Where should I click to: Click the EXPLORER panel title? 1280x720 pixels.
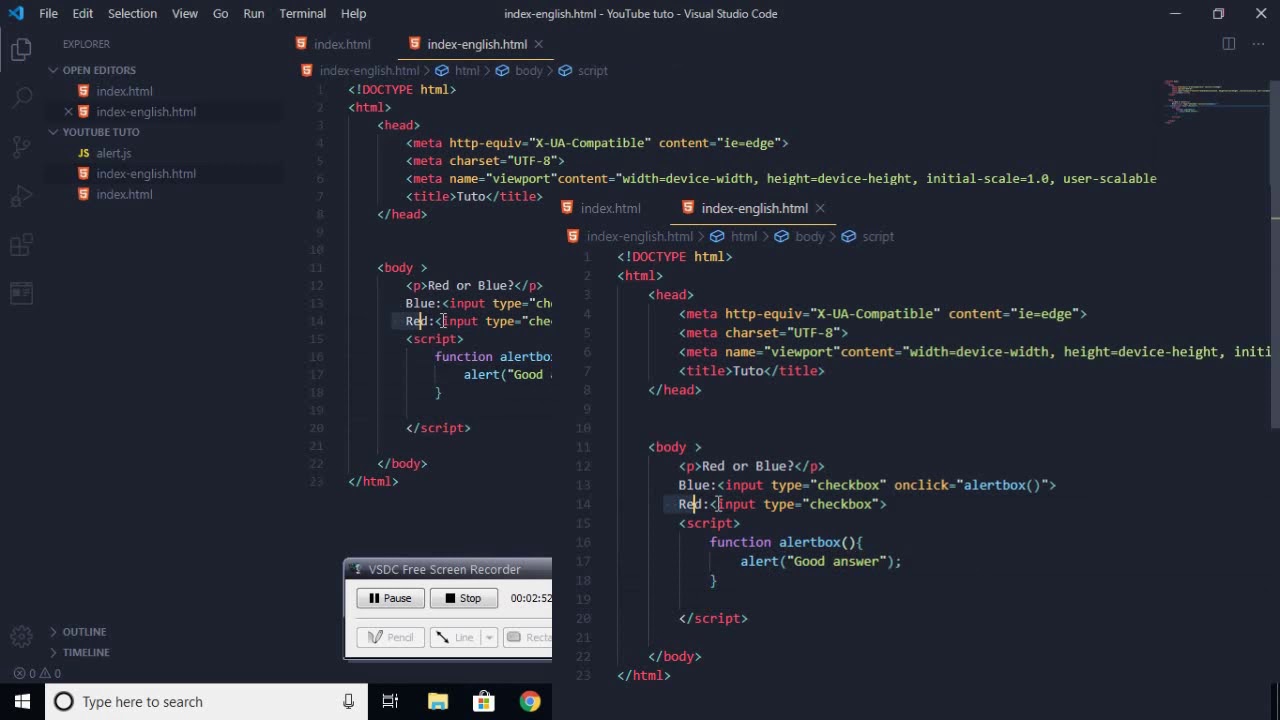coord(86,44)
